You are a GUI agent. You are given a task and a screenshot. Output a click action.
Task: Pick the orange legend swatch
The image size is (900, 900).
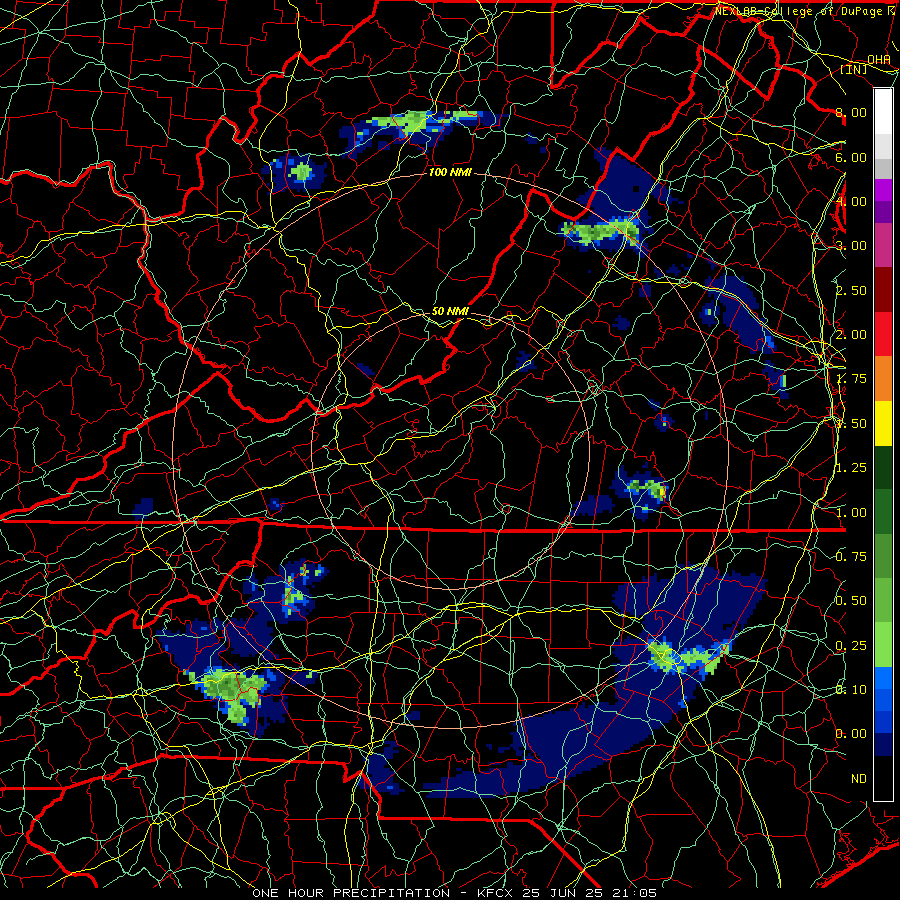883,379
